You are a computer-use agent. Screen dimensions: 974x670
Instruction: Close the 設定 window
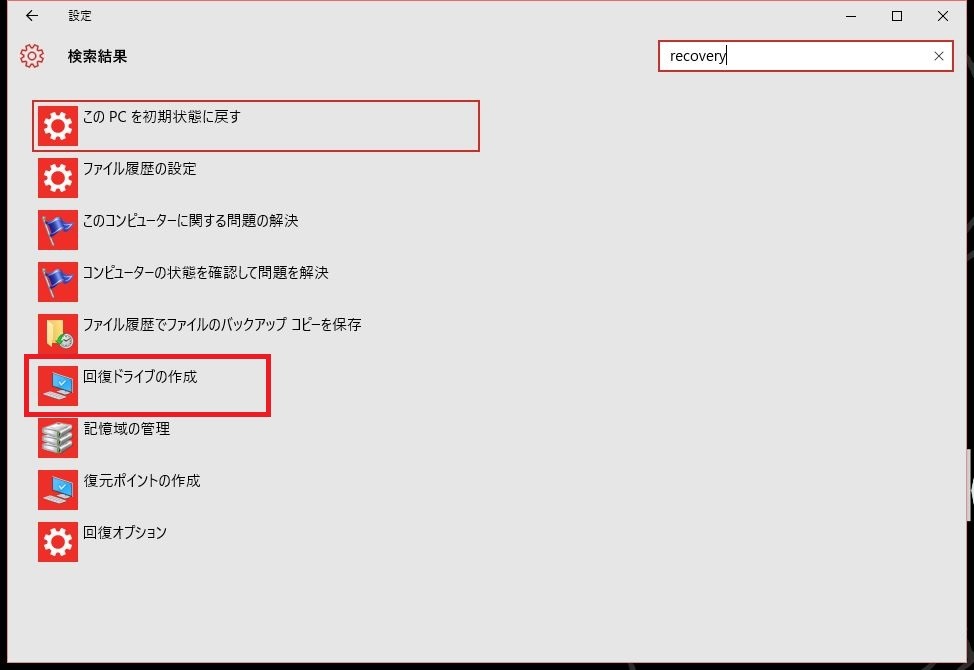tap(943, 16)
